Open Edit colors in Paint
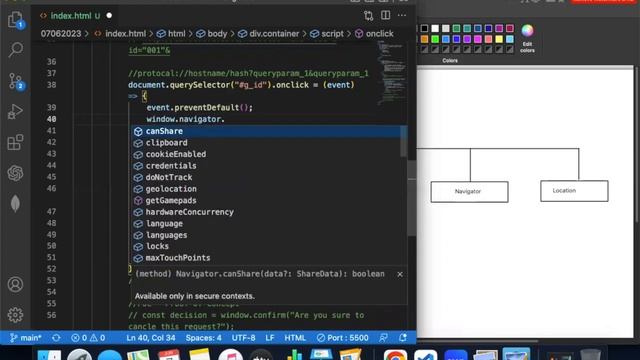This screenshot has height=360, width=640. [527, 38]
